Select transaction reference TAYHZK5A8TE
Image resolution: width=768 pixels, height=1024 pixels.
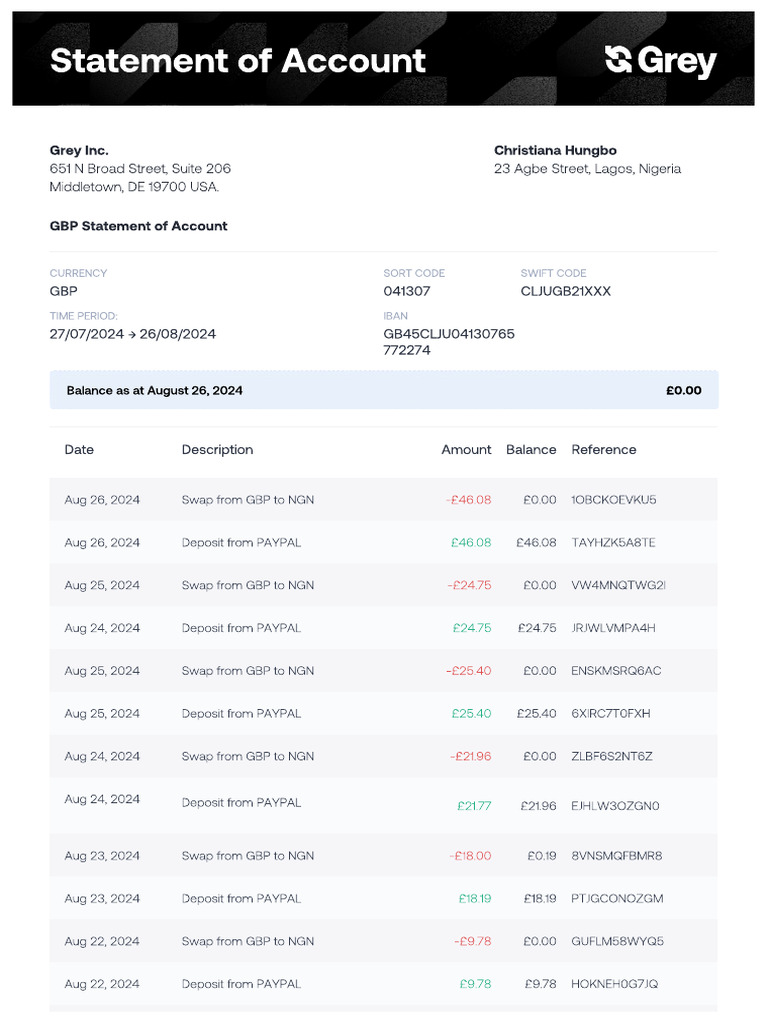coord(613,542)
